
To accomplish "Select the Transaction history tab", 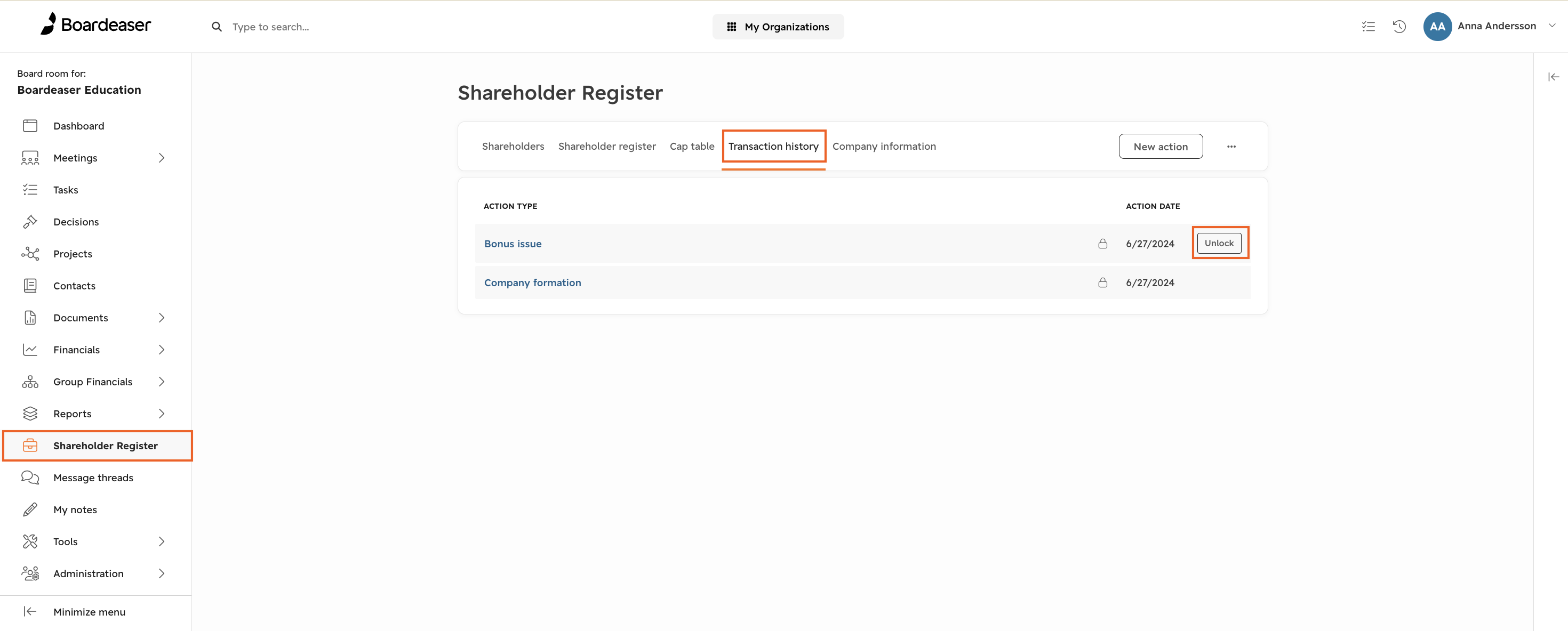I will 773,146.
